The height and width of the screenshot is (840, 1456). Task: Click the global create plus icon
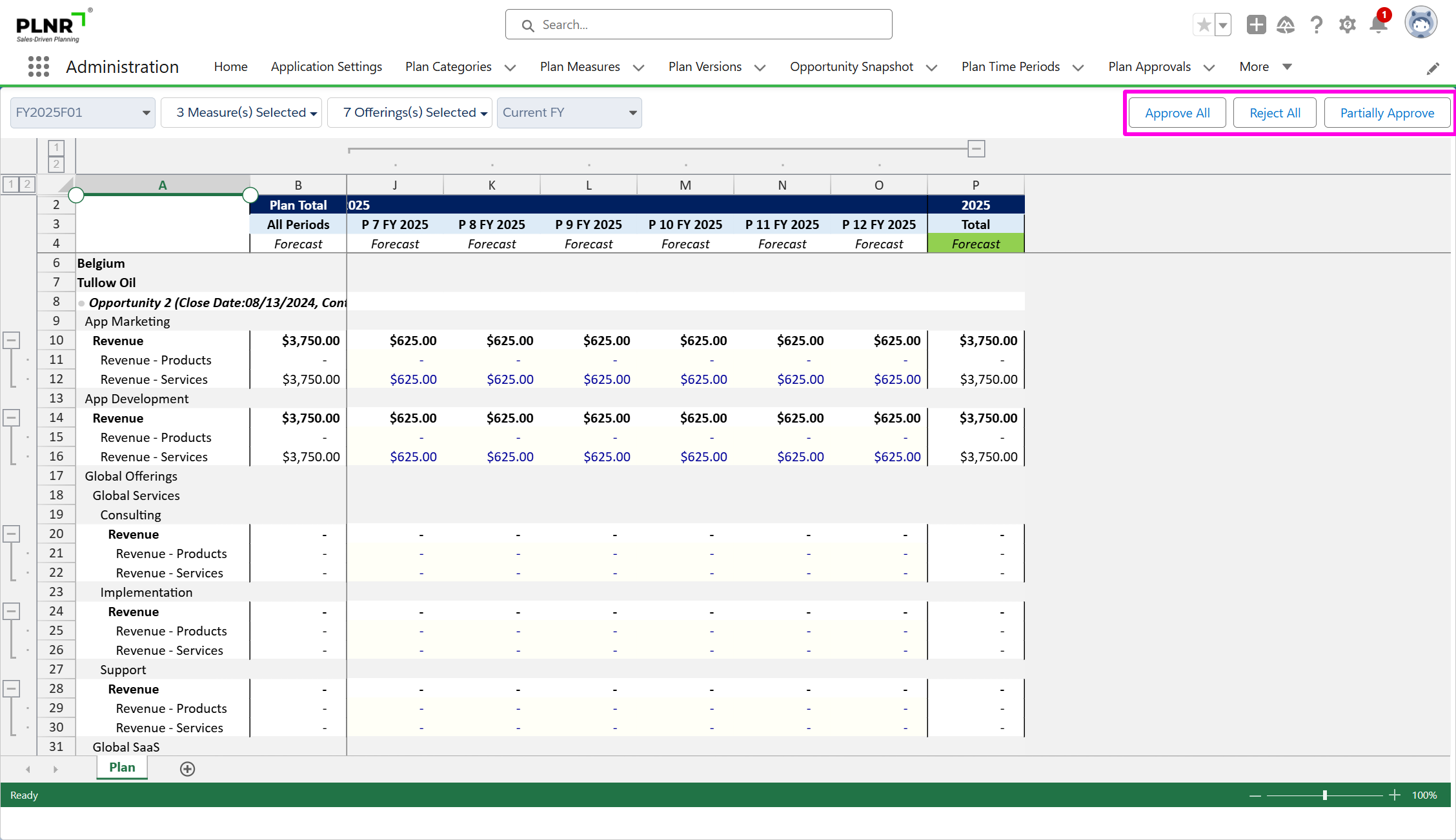click(x=1256, y=25)
